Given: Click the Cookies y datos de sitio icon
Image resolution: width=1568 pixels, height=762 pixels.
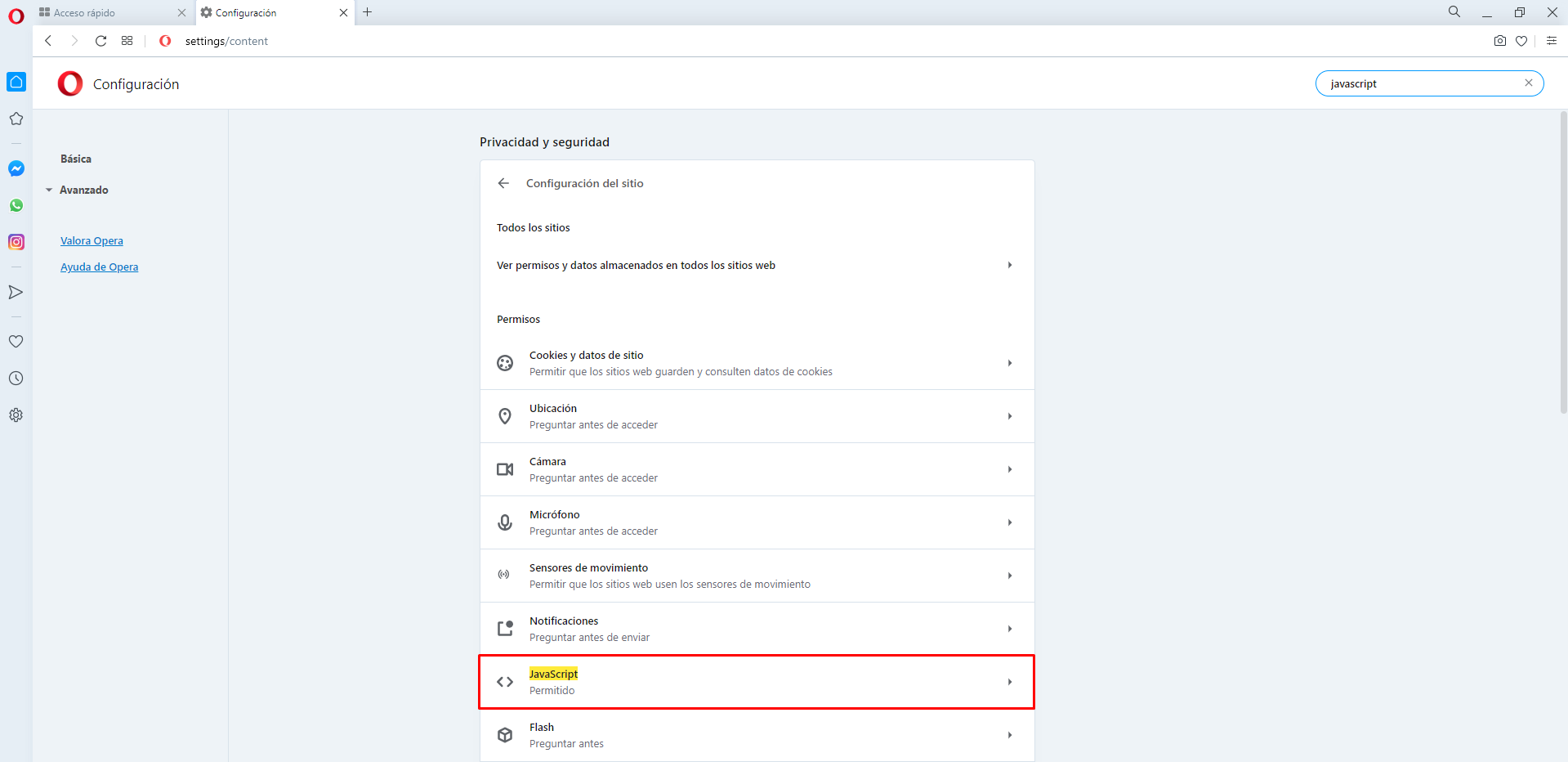Looking at the screenshot, I should [505, 363].
